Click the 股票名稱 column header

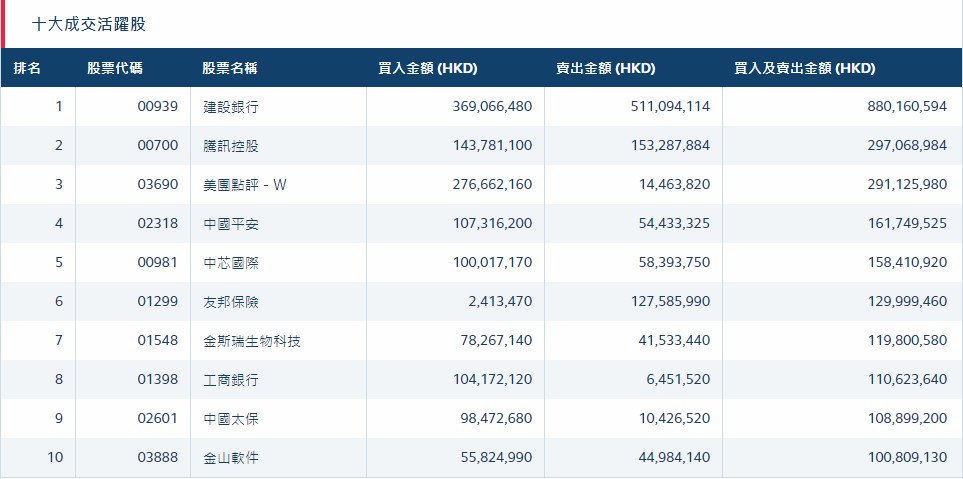(230, 68)
